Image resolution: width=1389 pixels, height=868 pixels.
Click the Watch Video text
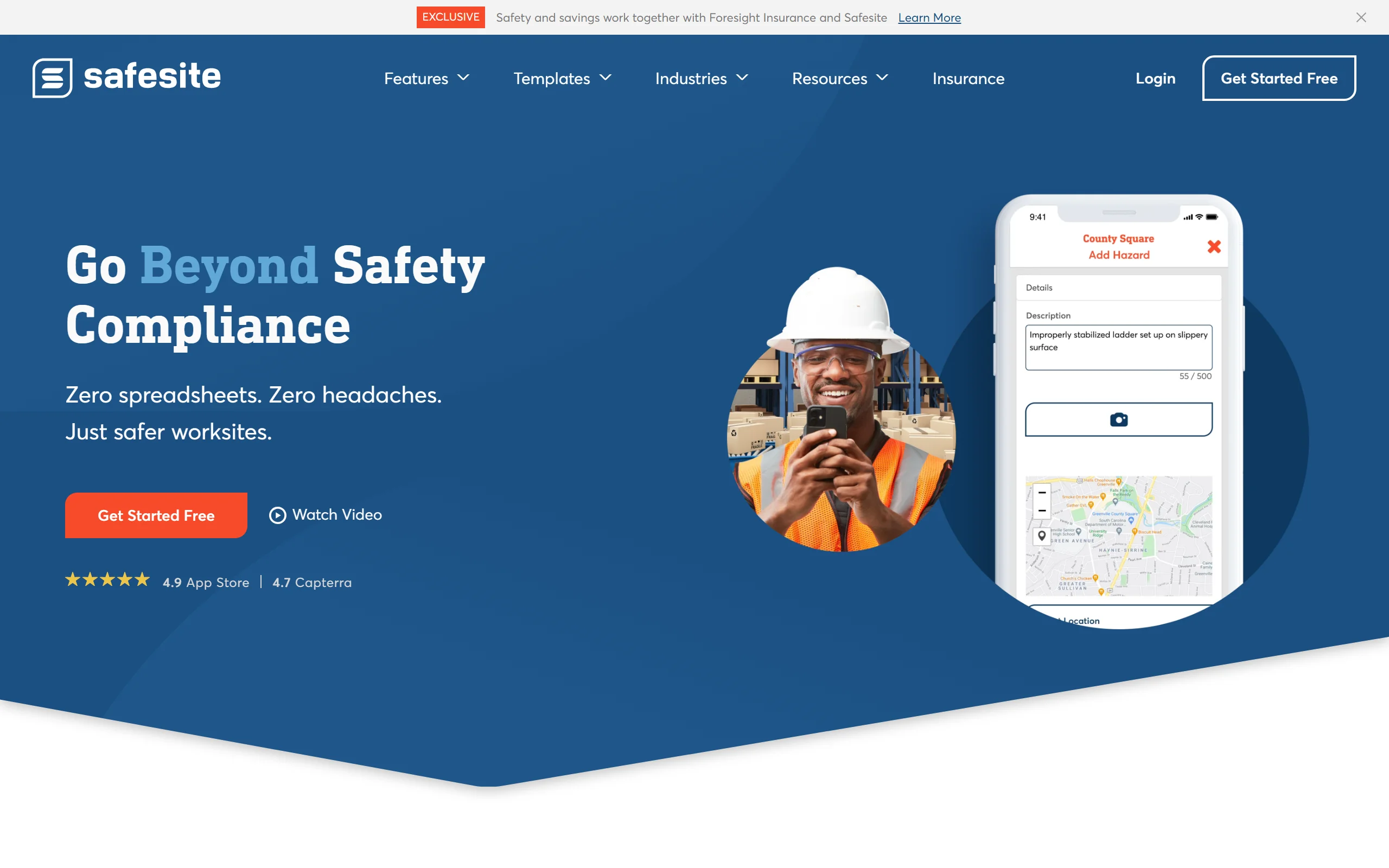coord(337,514)
